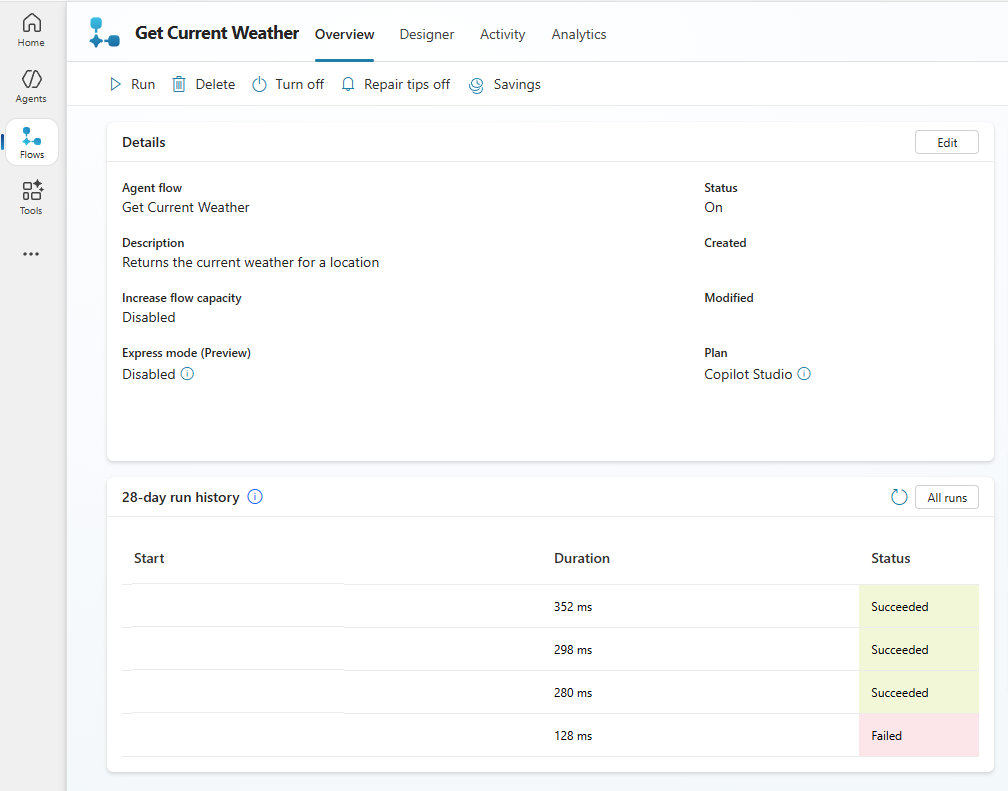Click 'Disabled' under Express mode (Preview)
1008x791 pixels.
click(148, 374)
